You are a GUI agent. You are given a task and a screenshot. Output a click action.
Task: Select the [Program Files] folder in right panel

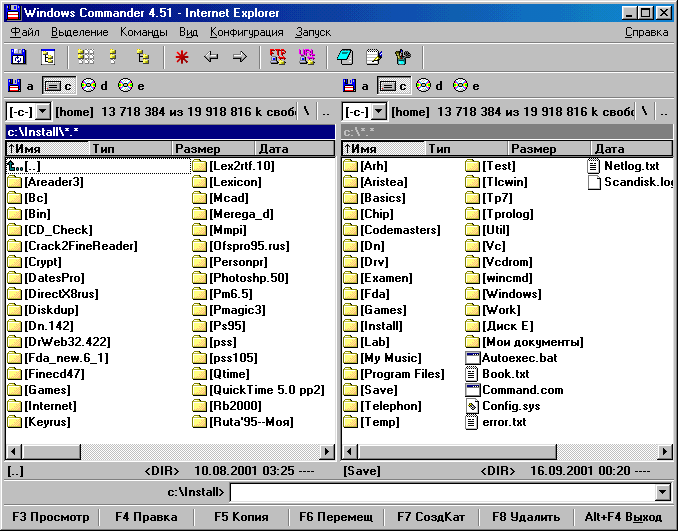[x=394, y=374]
